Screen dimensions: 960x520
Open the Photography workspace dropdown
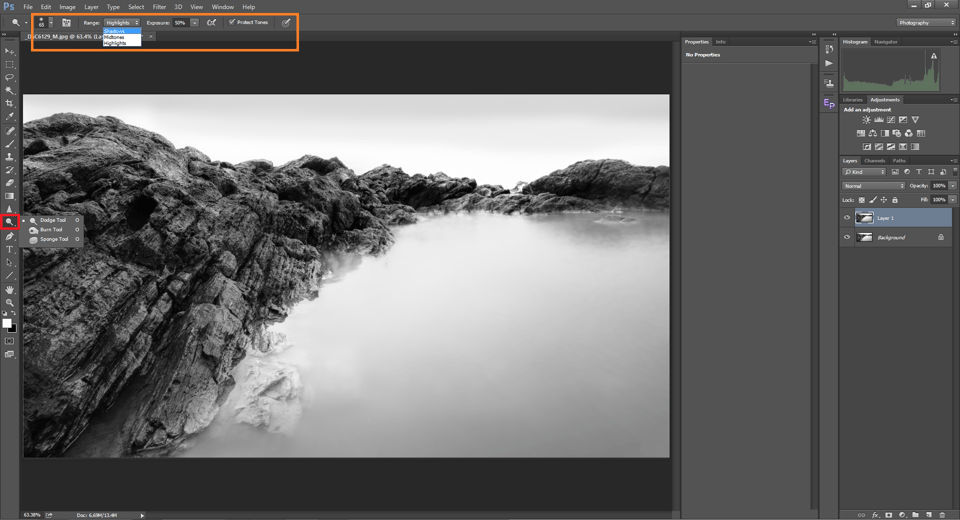point(926,23)
